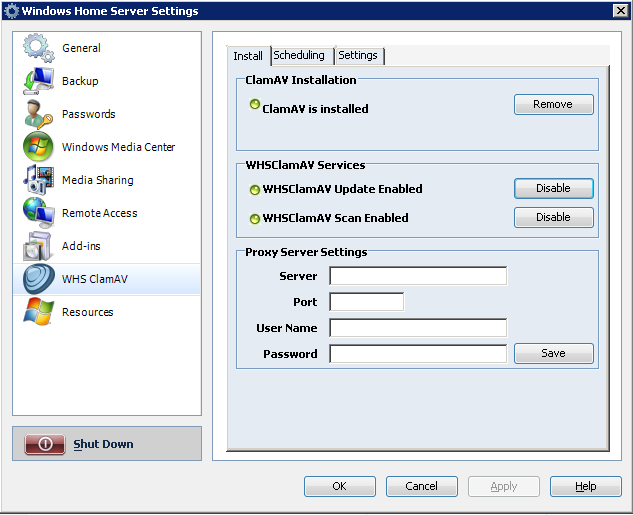Select the WHS ClamAV sidebar icon
The height and width of the screenshot is (515, 633).
pyautogui.click(x=38, y=279)
